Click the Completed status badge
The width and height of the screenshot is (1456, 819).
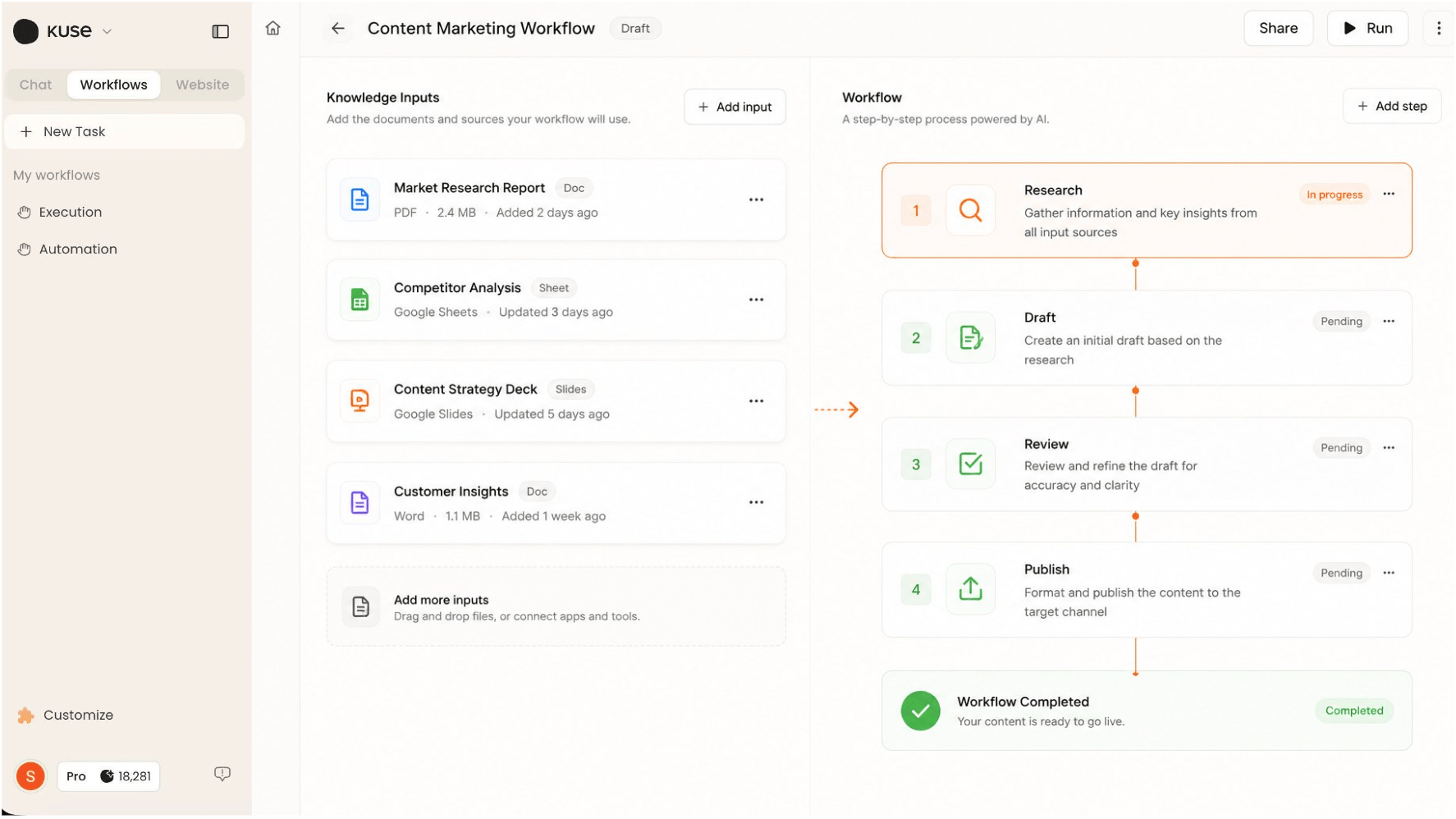pos(1353,711)
